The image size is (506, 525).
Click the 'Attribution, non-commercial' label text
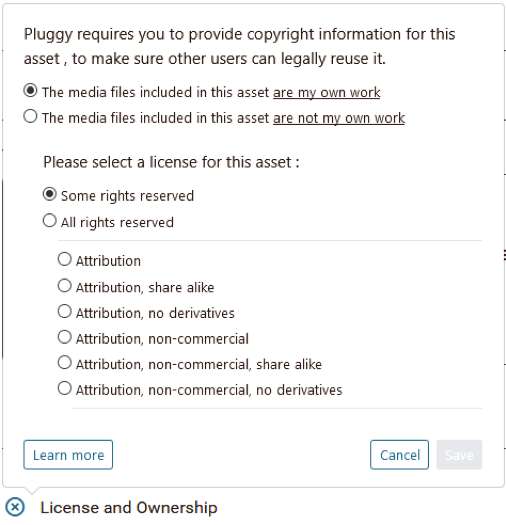click(x=162, y=339)
